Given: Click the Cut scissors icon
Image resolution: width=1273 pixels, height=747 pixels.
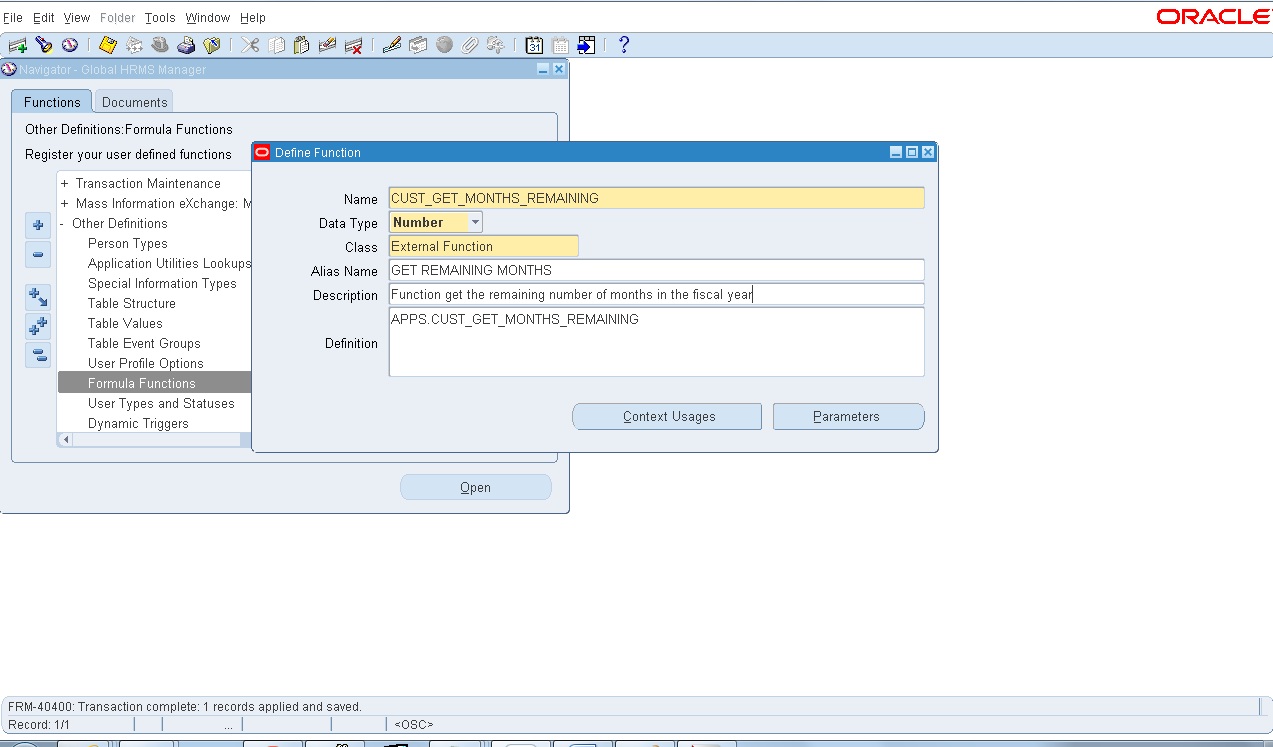Looking at the screenshot, I should [x=250, y=45].
